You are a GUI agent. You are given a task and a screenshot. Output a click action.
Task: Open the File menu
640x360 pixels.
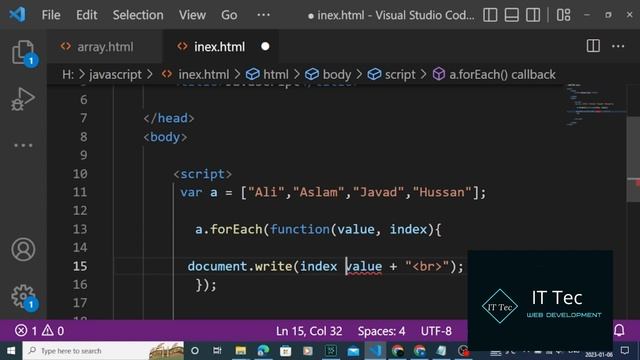[x=51, y=15]
